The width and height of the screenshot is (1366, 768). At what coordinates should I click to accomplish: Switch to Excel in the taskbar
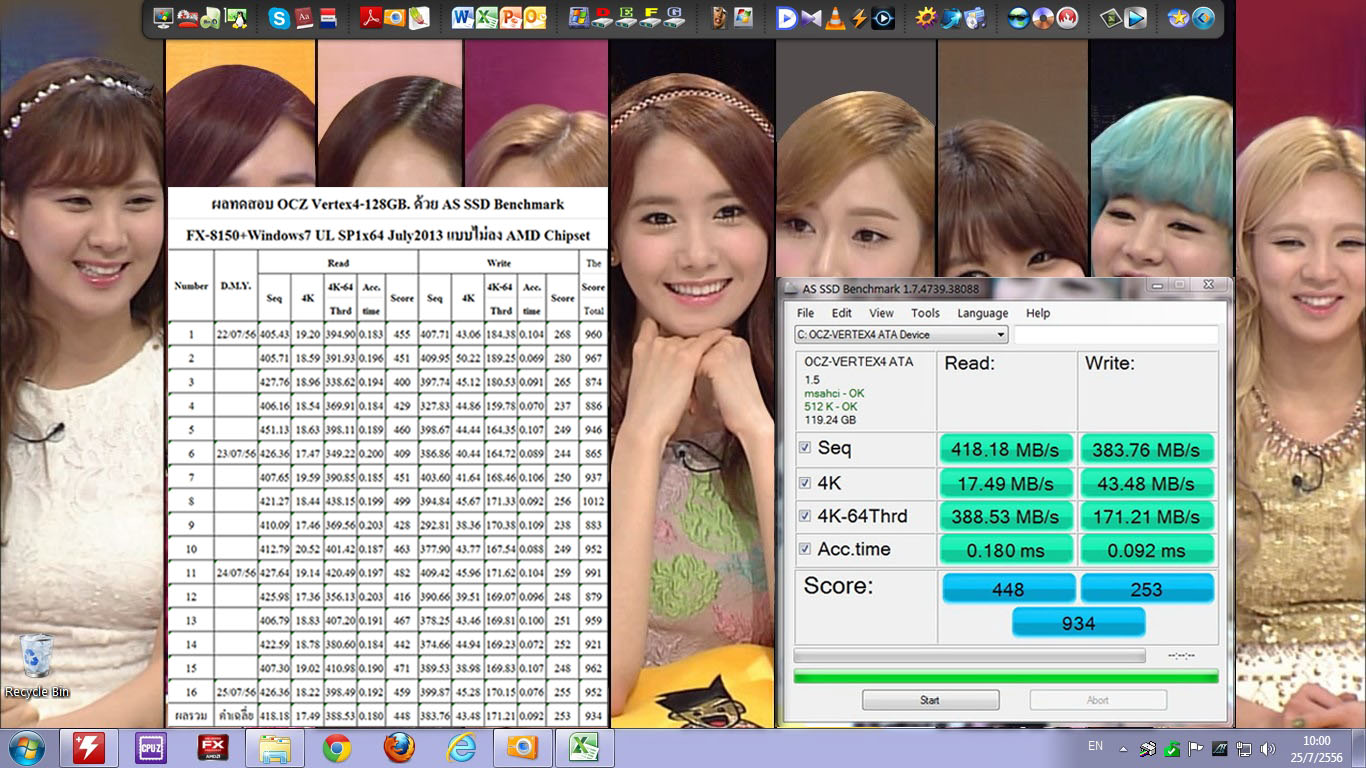(x=583, y=748)
